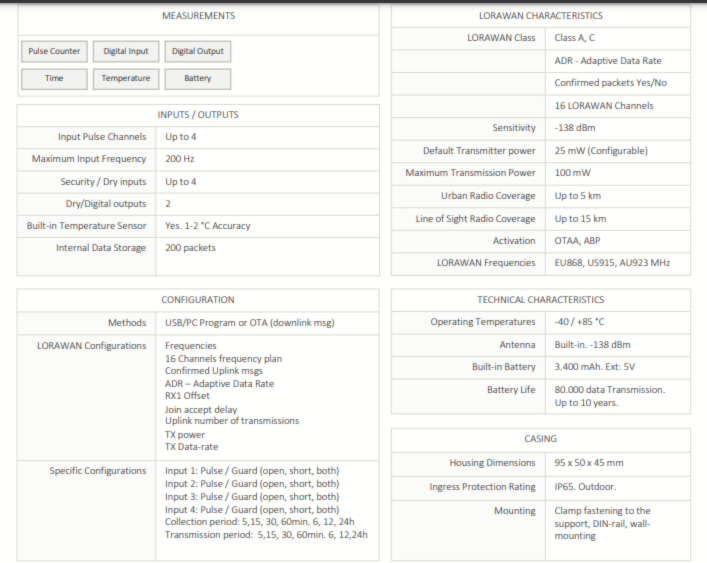The image size is (707, 563).
Task: Click the USB/PC Program or OTA value
Action: click(x=250, y=323)
